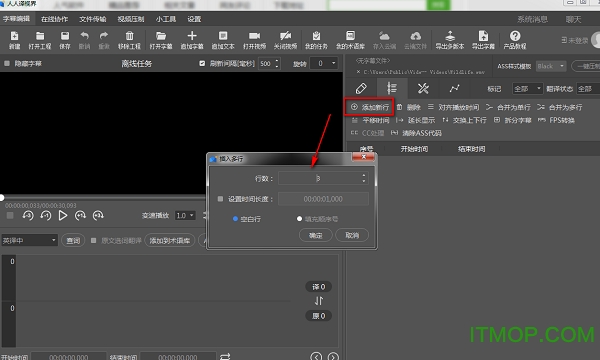This screenshot has height=360, width=600.
Task: Toggle the Hide Subtitles checkbox
Action: pyautogui.click(x=7, y=64)
